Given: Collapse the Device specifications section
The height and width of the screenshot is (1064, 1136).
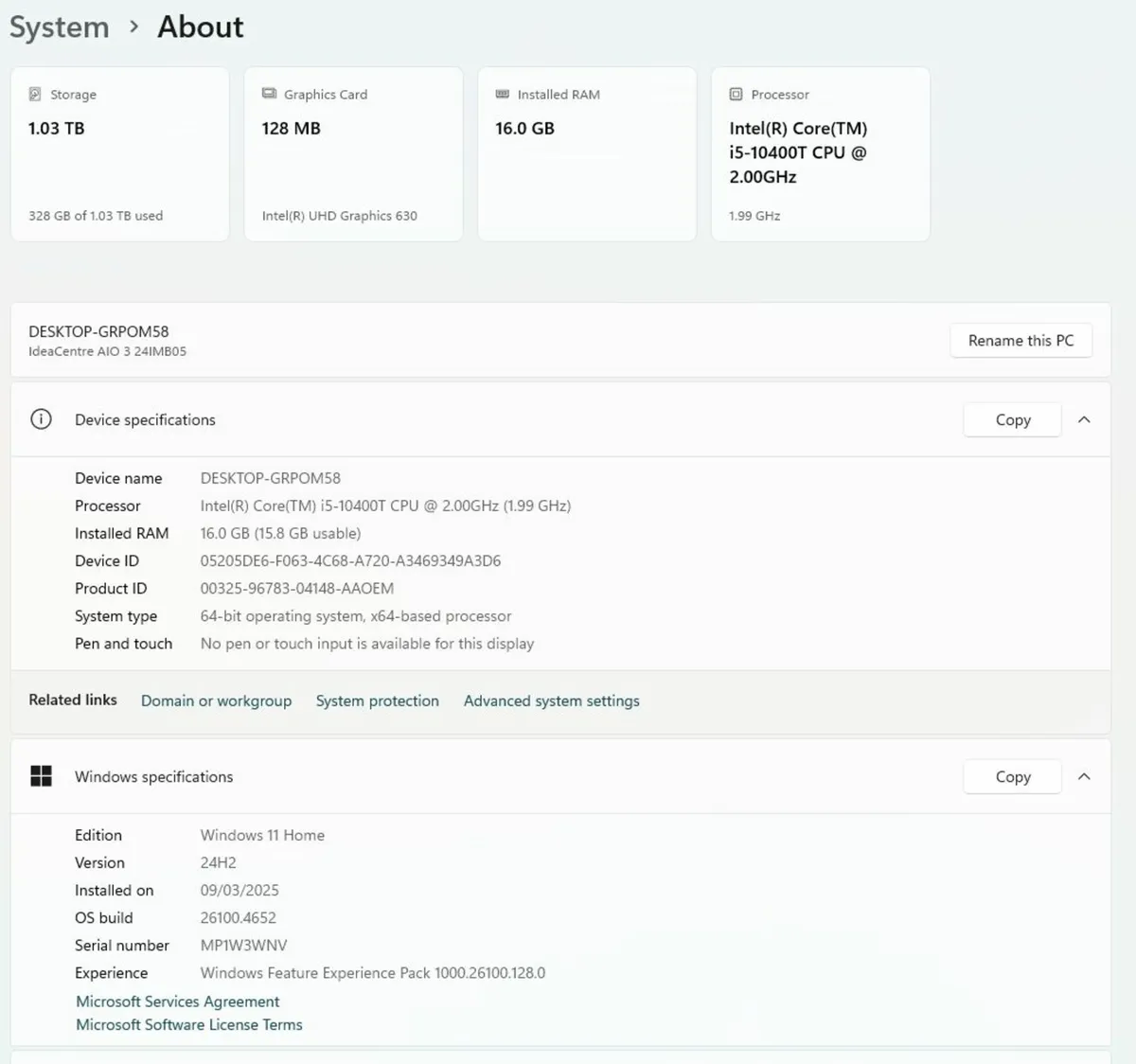Looking at the screenshot, I should (1084, 419).
